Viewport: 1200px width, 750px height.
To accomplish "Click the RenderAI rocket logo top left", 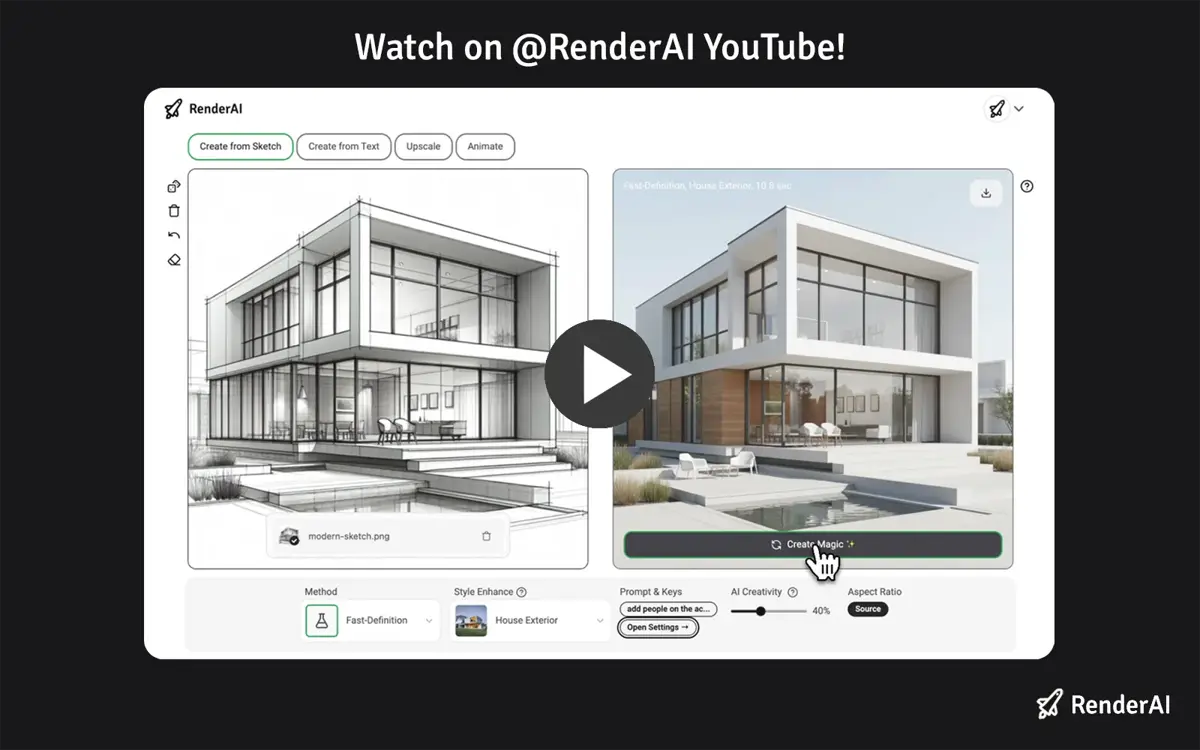I will (x=172, y=108).
